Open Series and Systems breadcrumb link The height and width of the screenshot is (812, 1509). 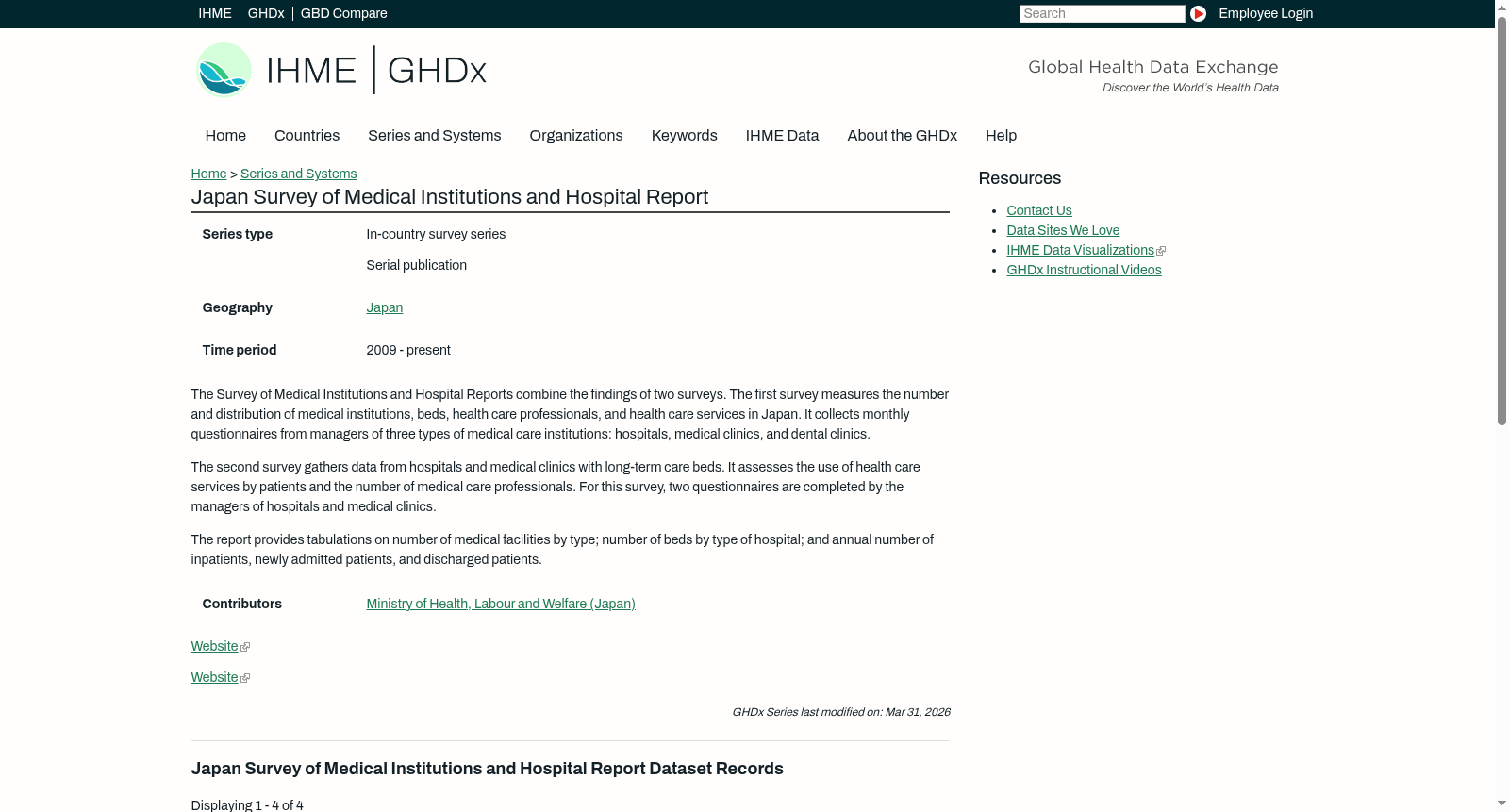(298, 174)
